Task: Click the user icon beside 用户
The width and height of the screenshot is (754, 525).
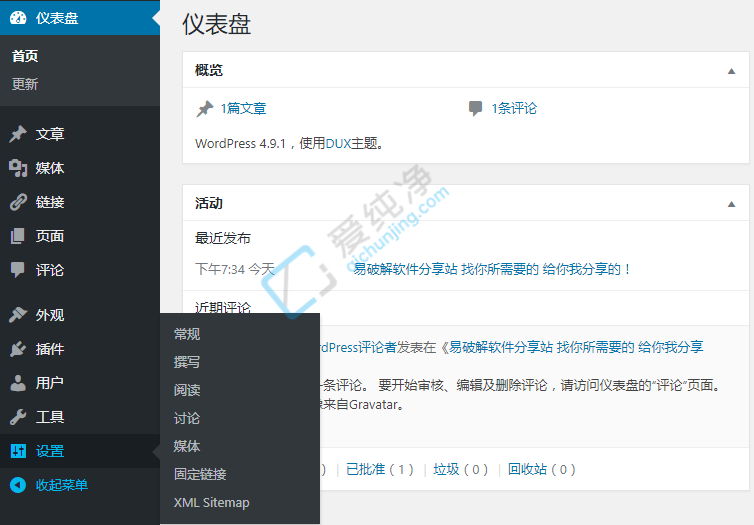Action: pyautogui.click(x=18, y=383)
